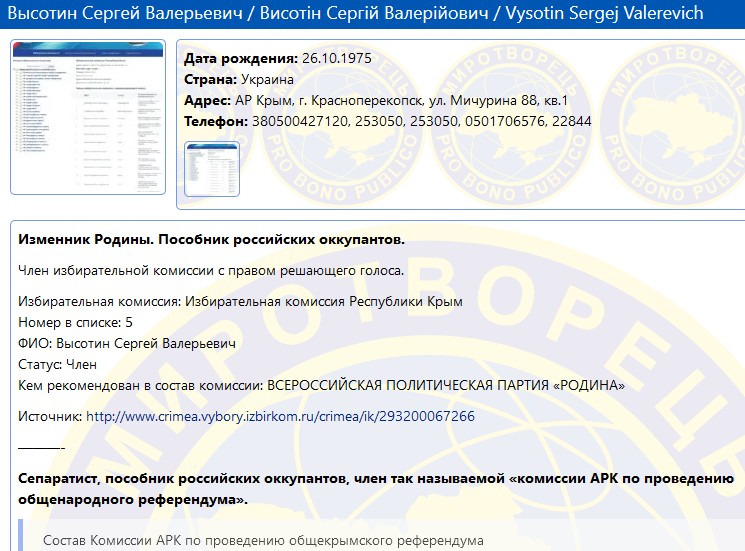Click quote 'Состав Комиссии АРК по проведению'
745x551 pixels.
[x=263, y=541]
